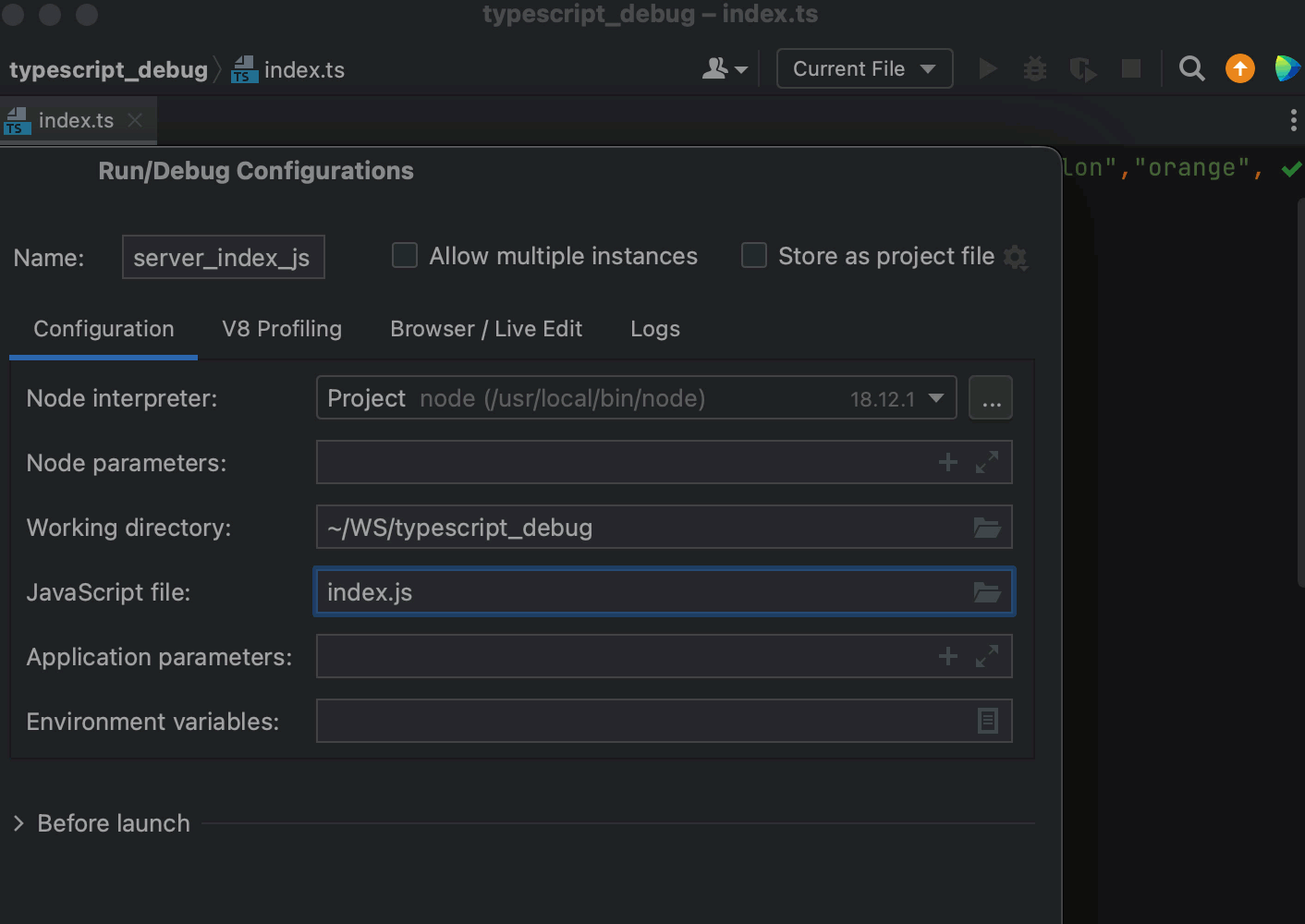Image resolution: width=1305 pixels, height=924 pixels.
Task: Check the Store as project file option
Action: point(754,256)
